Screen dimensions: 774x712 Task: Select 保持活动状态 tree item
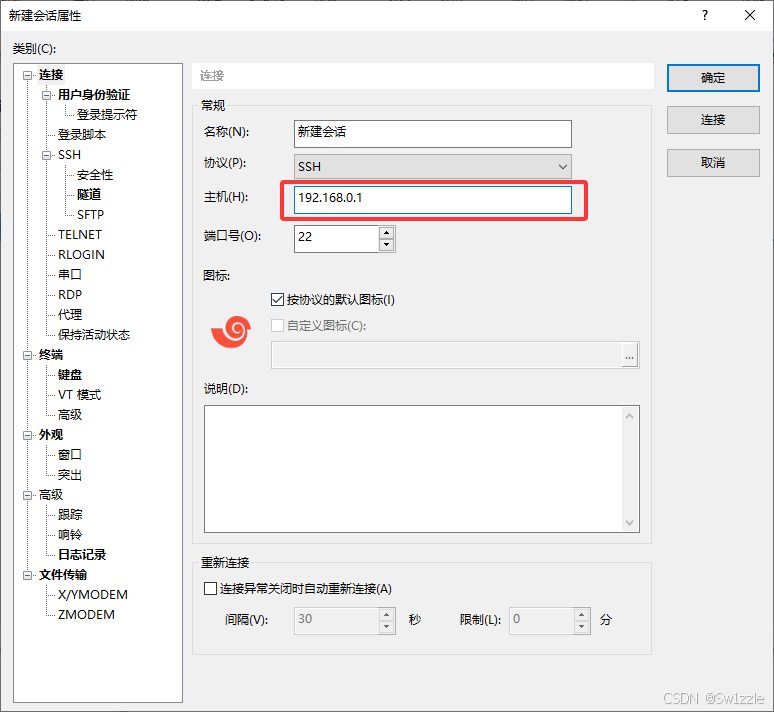(94, 335)
